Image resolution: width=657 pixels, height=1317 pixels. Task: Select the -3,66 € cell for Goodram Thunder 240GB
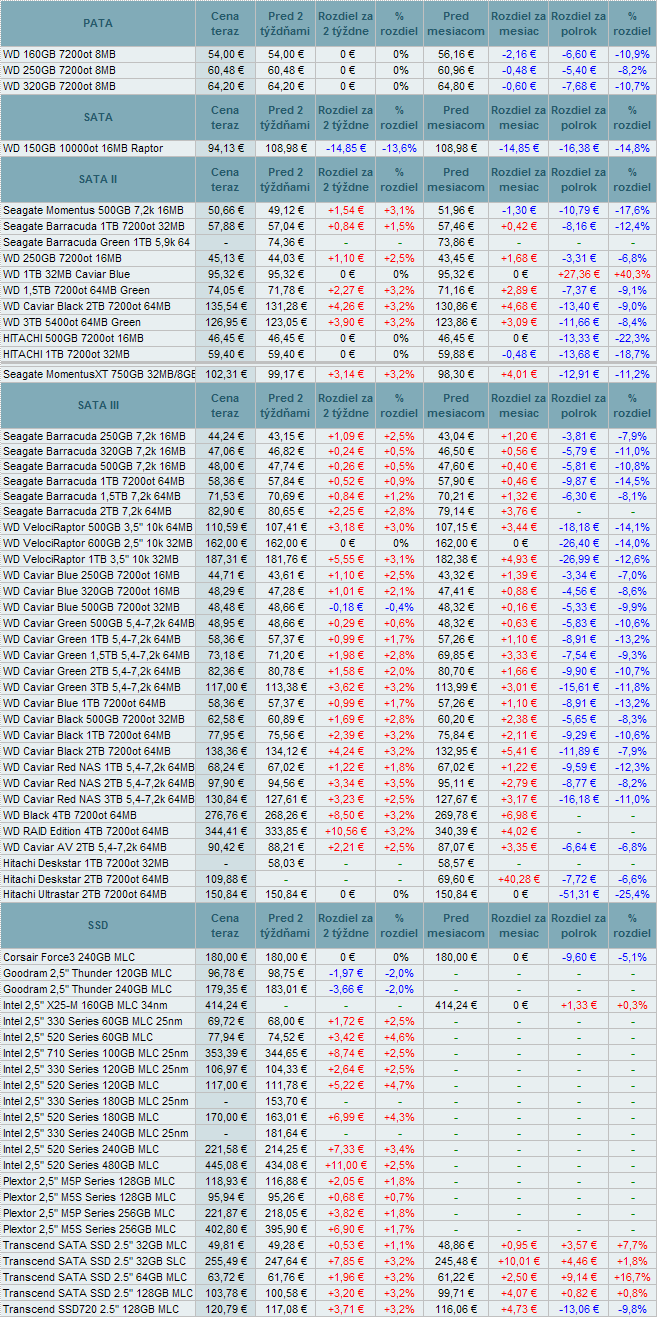pos(347,988)
